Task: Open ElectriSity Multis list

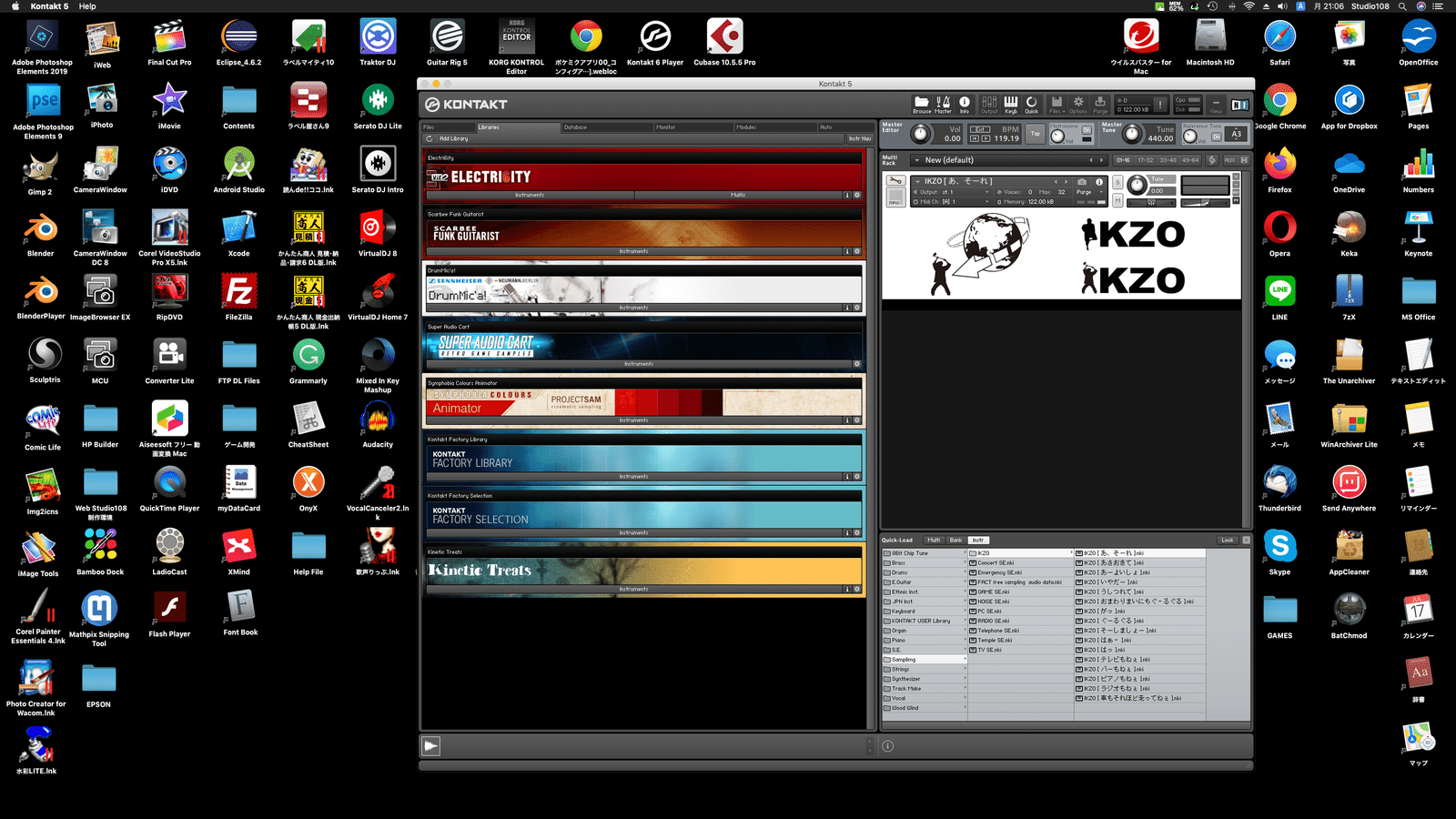Action: click(738, 195)
